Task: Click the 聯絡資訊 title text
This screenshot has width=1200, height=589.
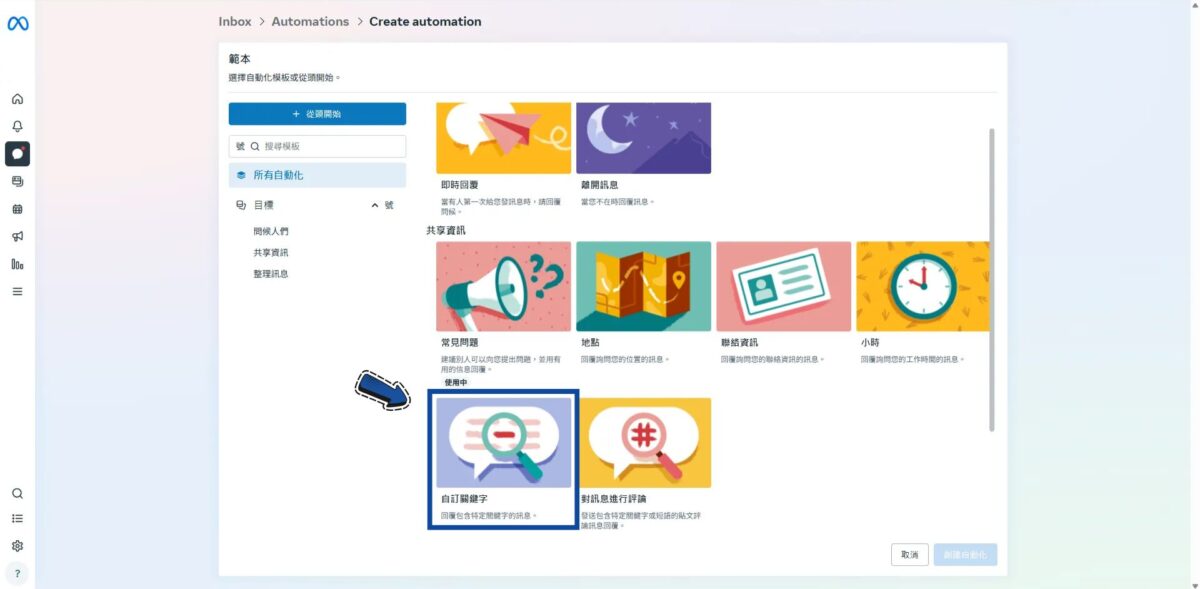Action: (x=739, y=342)
